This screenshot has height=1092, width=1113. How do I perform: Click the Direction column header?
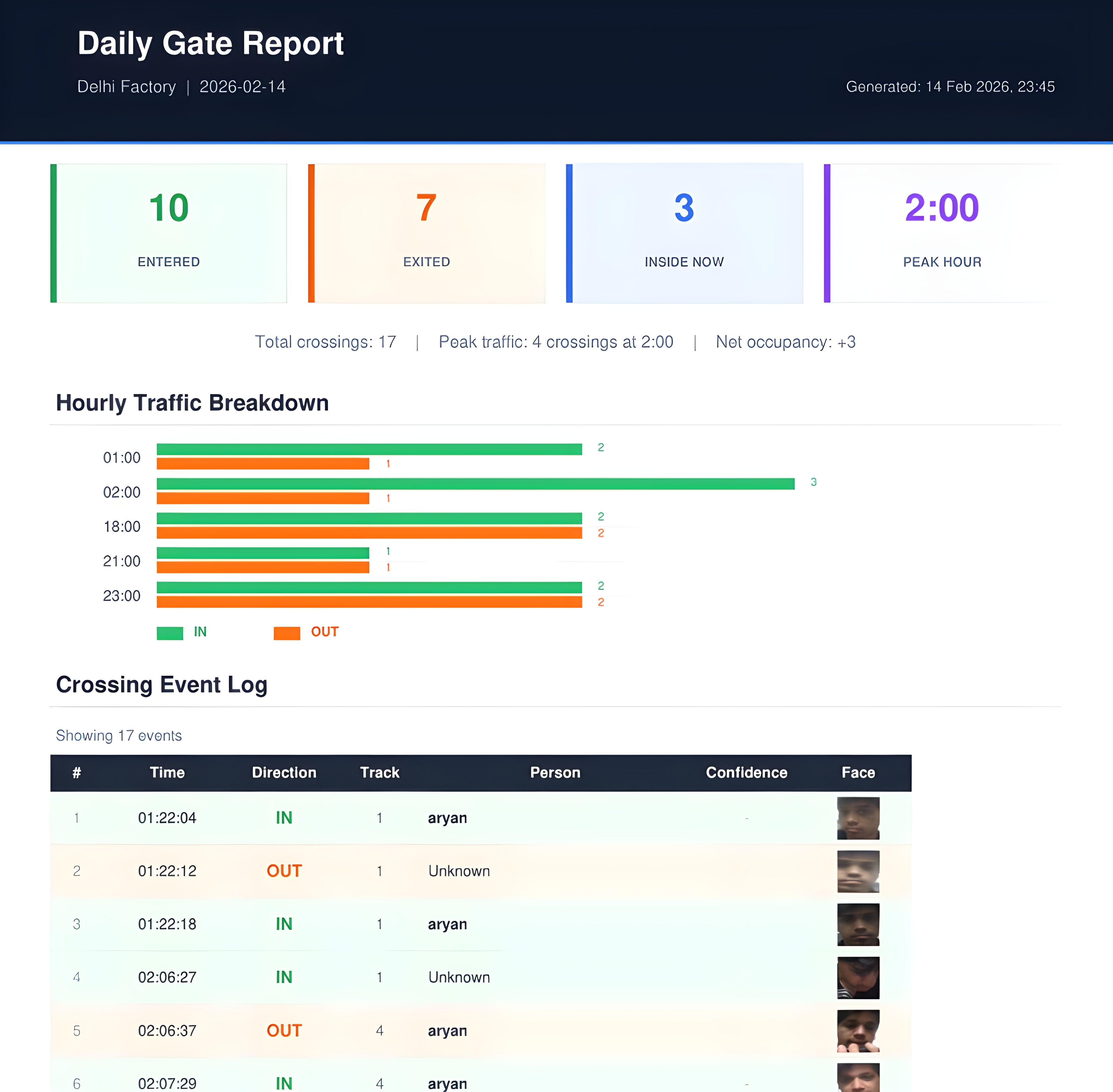click(284, 773)
